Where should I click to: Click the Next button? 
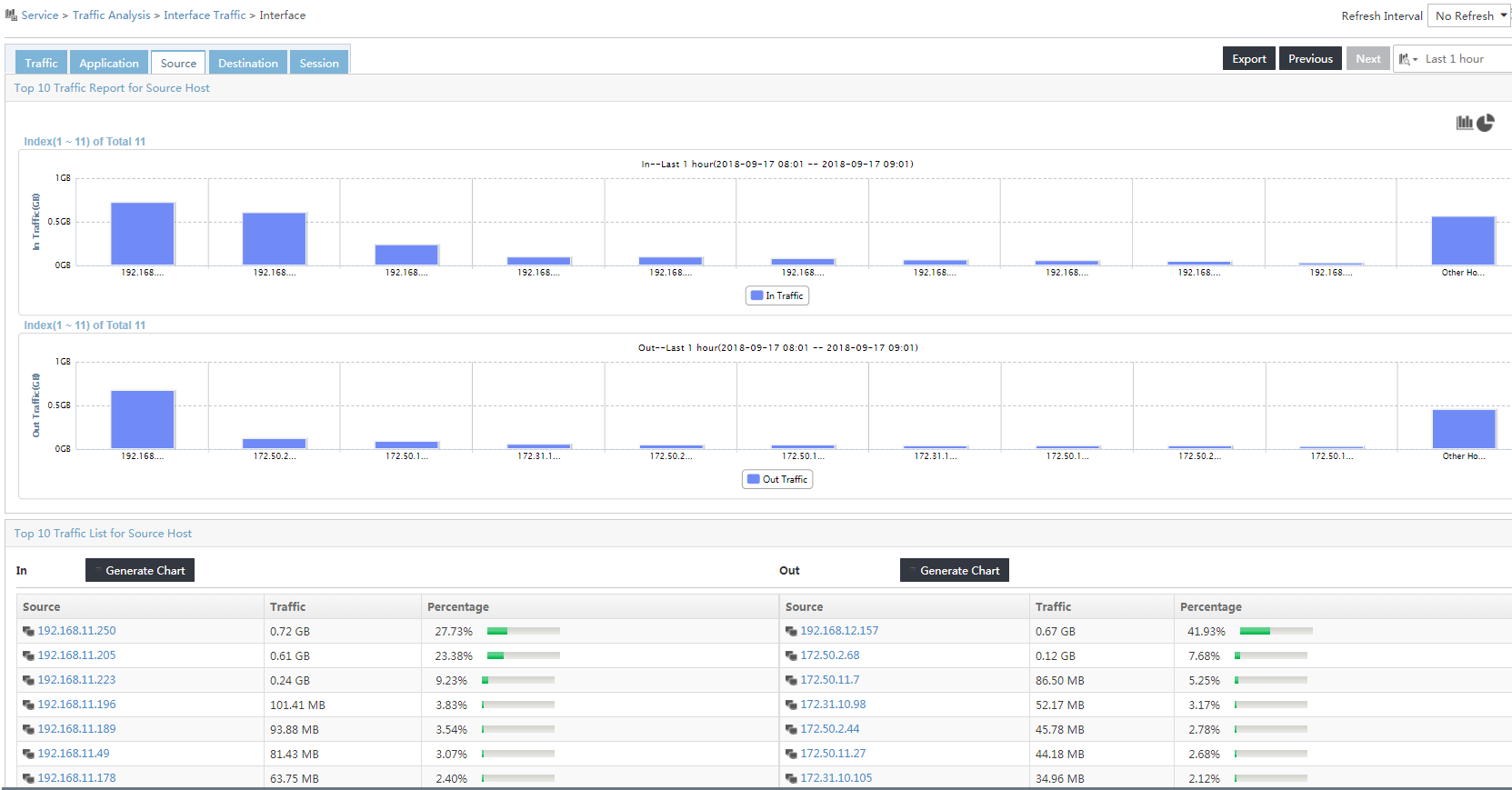click(1367, 58)
